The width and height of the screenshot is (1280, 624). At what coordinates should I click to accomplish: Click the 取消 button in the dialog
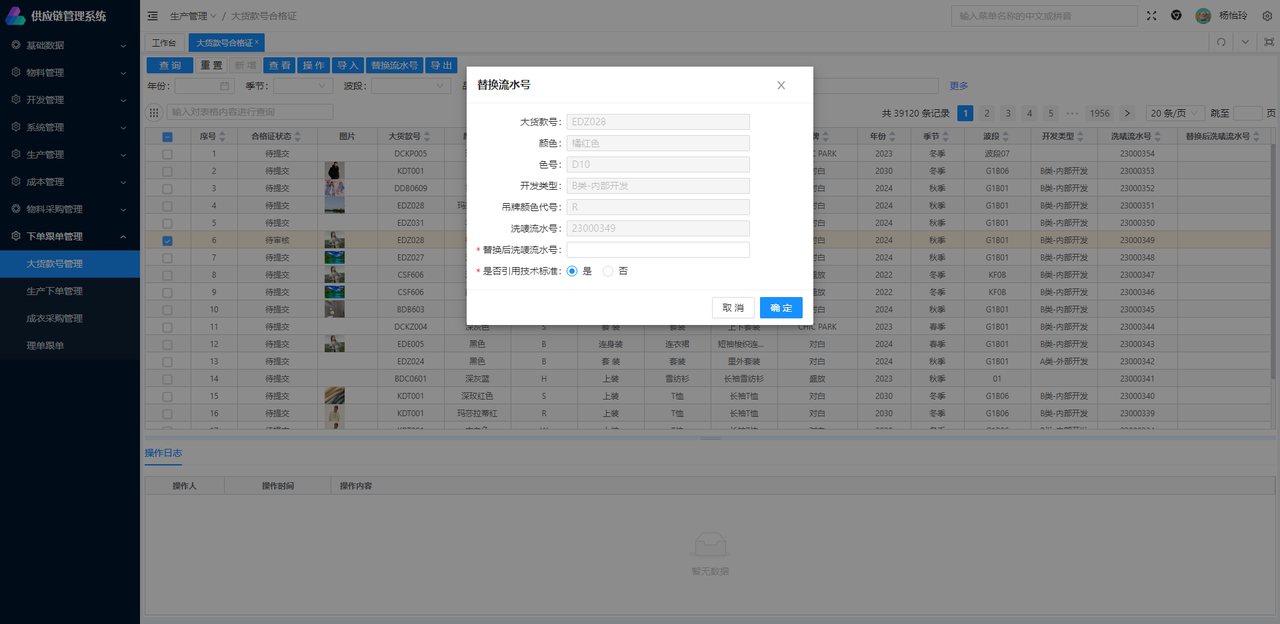[732, 308]
